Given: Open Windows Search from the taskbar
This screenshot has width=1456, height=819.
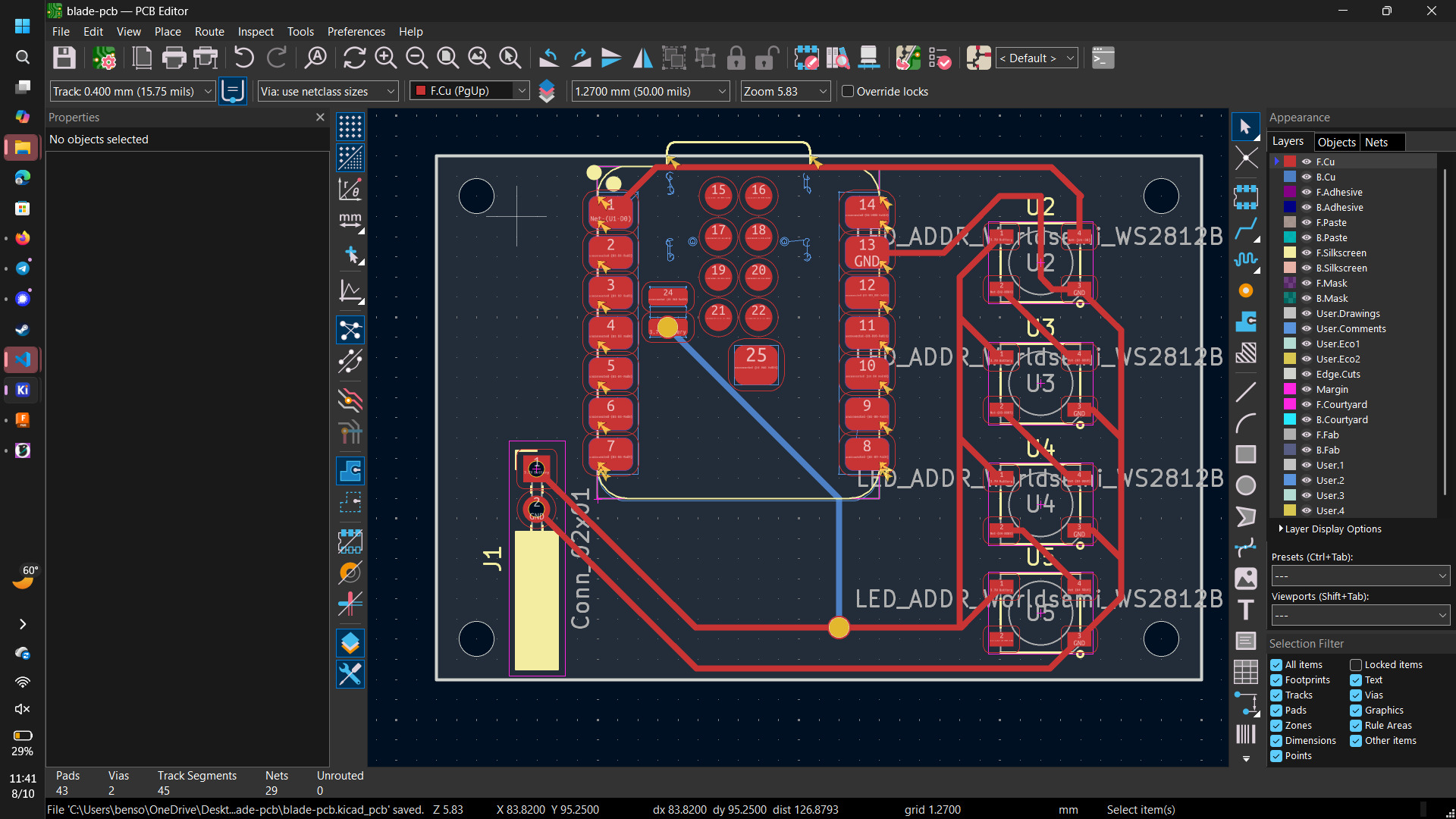Looking at the screenshot, I should [23, 57].
